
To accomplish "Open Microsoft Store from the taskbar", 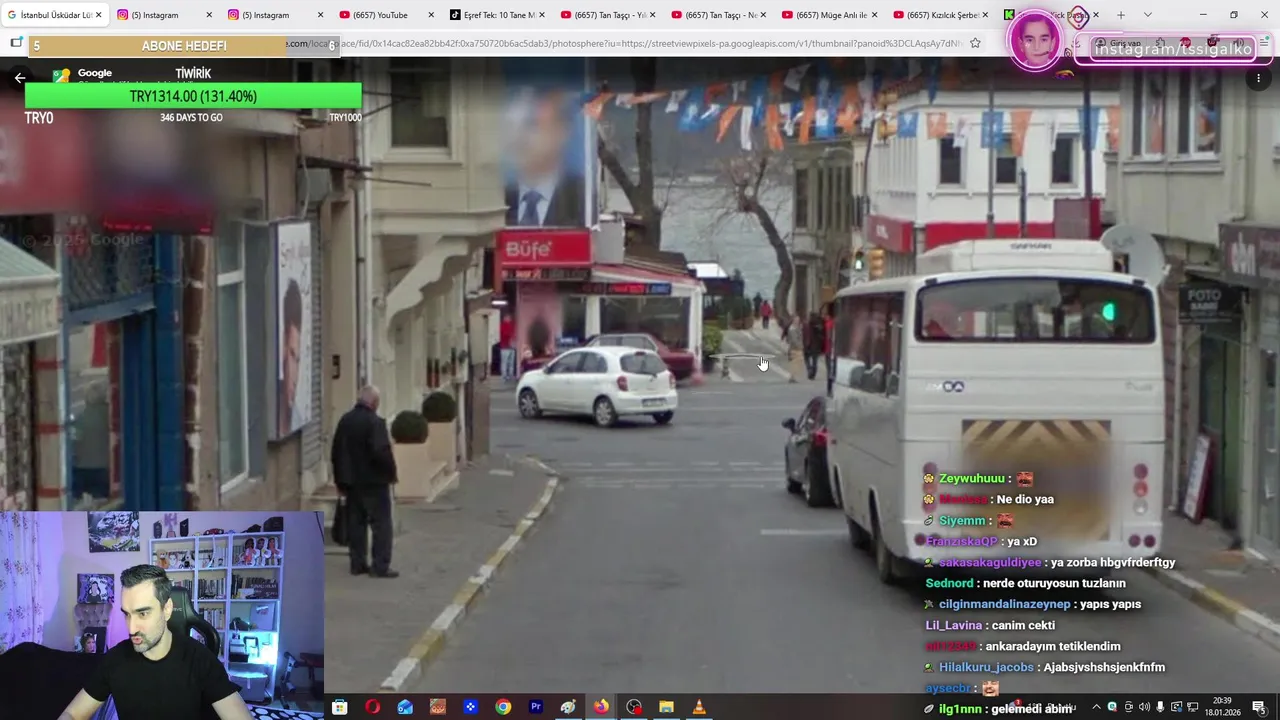I will tap(339, 707).
